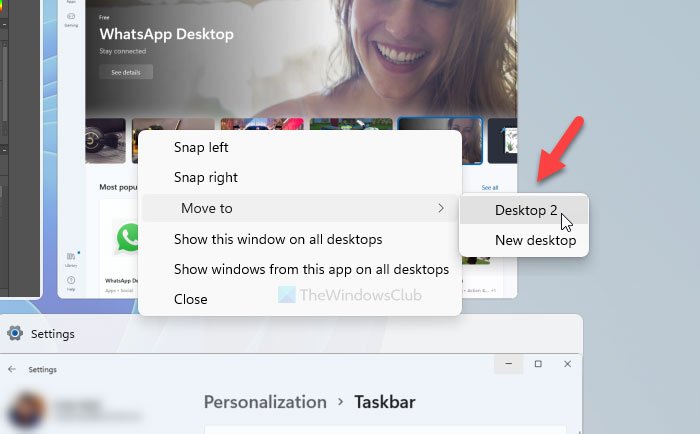Select the colorful red-blue carousel thumbnail
The width and height of the screenshot is (700, 434).
[262, 124]
